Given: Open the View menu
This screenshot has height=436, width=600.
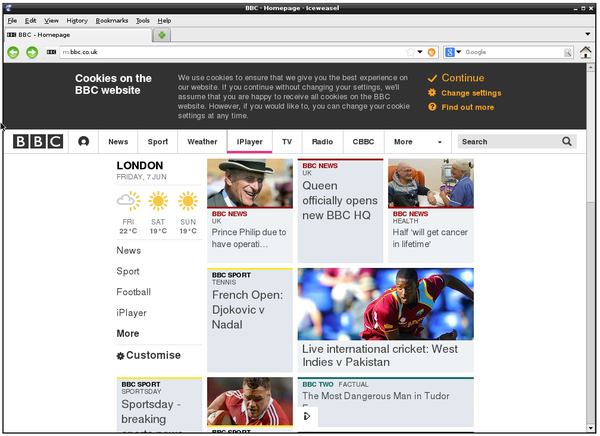Looking at the screenshot, I should click(51, 21).
